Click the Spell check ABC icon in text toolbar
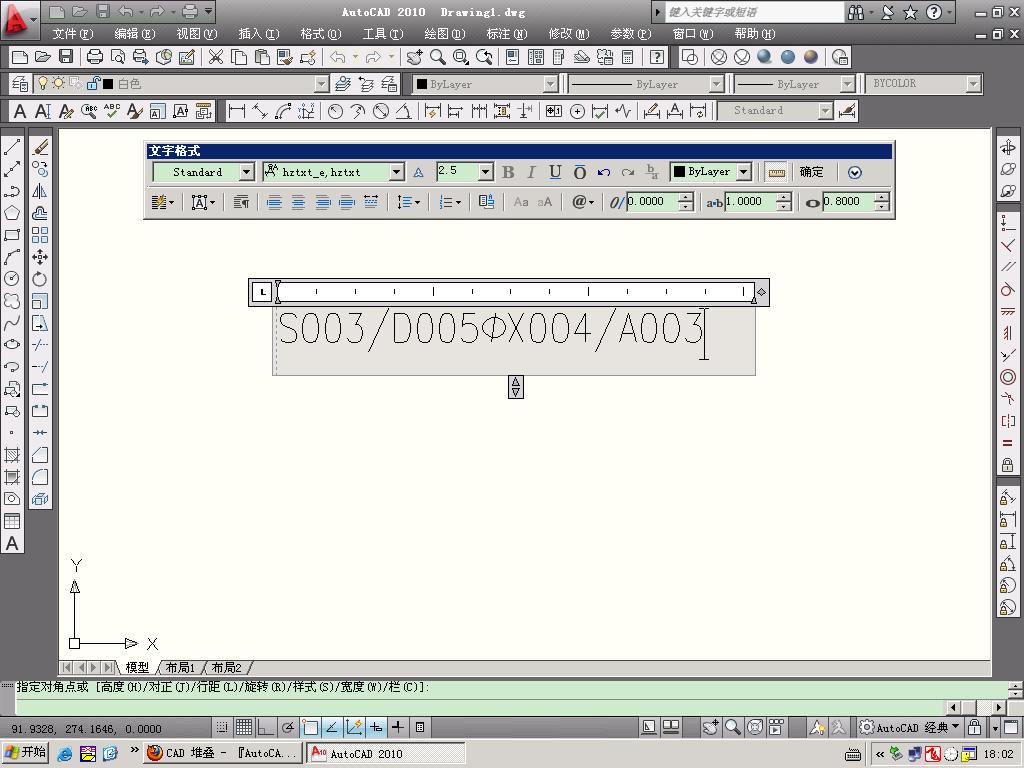Image resolution: width=1024 pixels, height=768 pixels. point(112,111)
